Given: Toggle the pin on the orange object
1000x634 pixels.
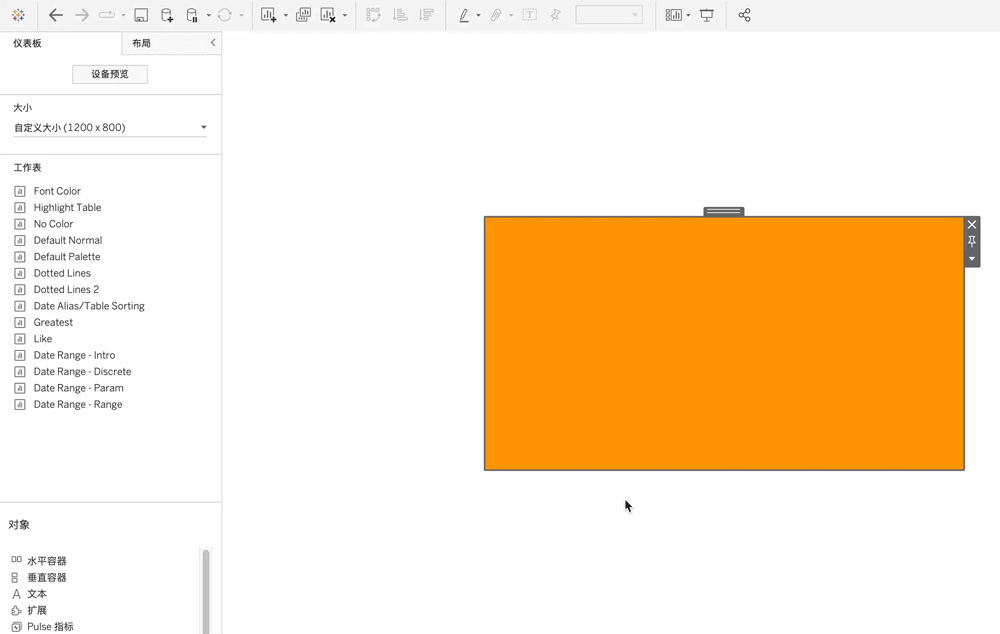Looking at the screenshot, I should click(x=972, y=242).
